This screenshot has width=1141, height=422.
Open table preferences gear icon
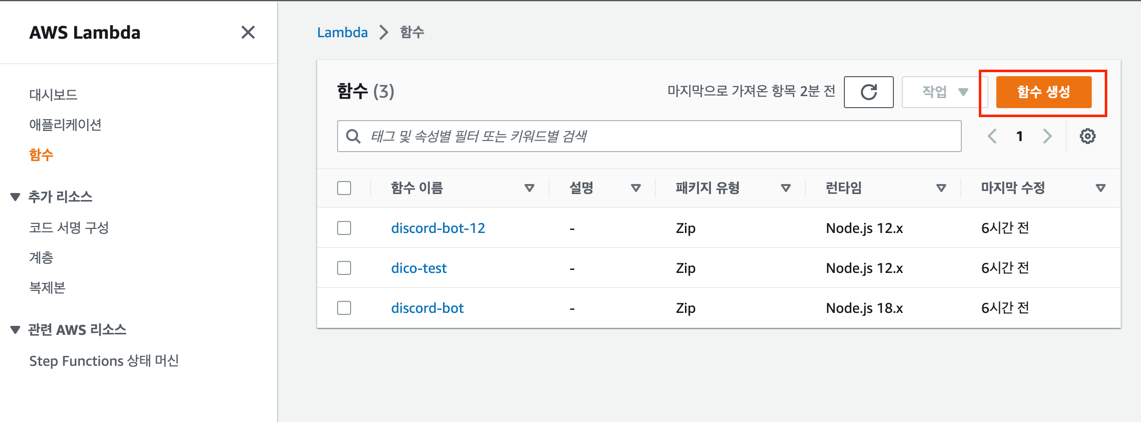(1088, 136)
